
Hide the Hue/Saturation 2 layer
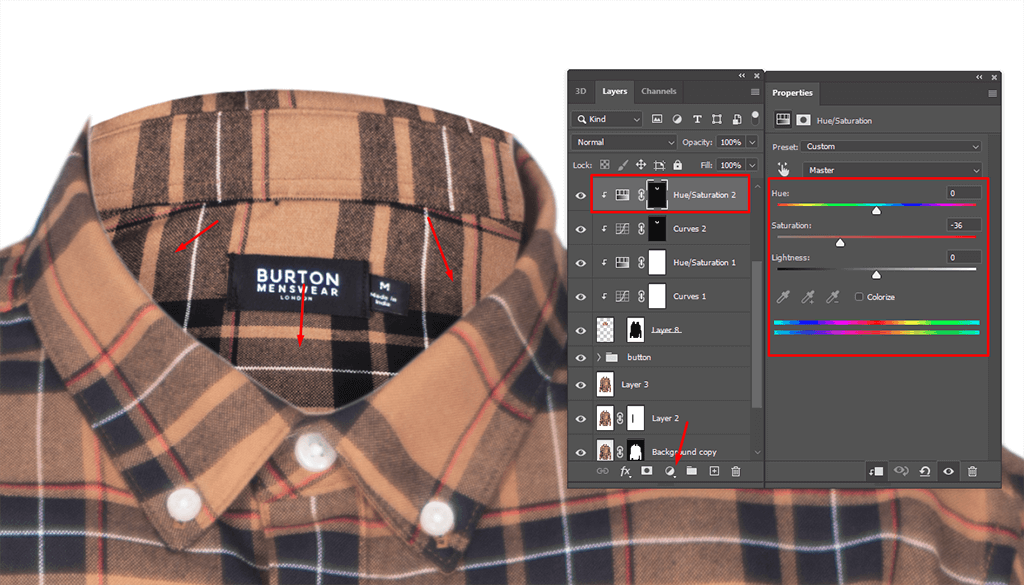(x=581, y=195)
